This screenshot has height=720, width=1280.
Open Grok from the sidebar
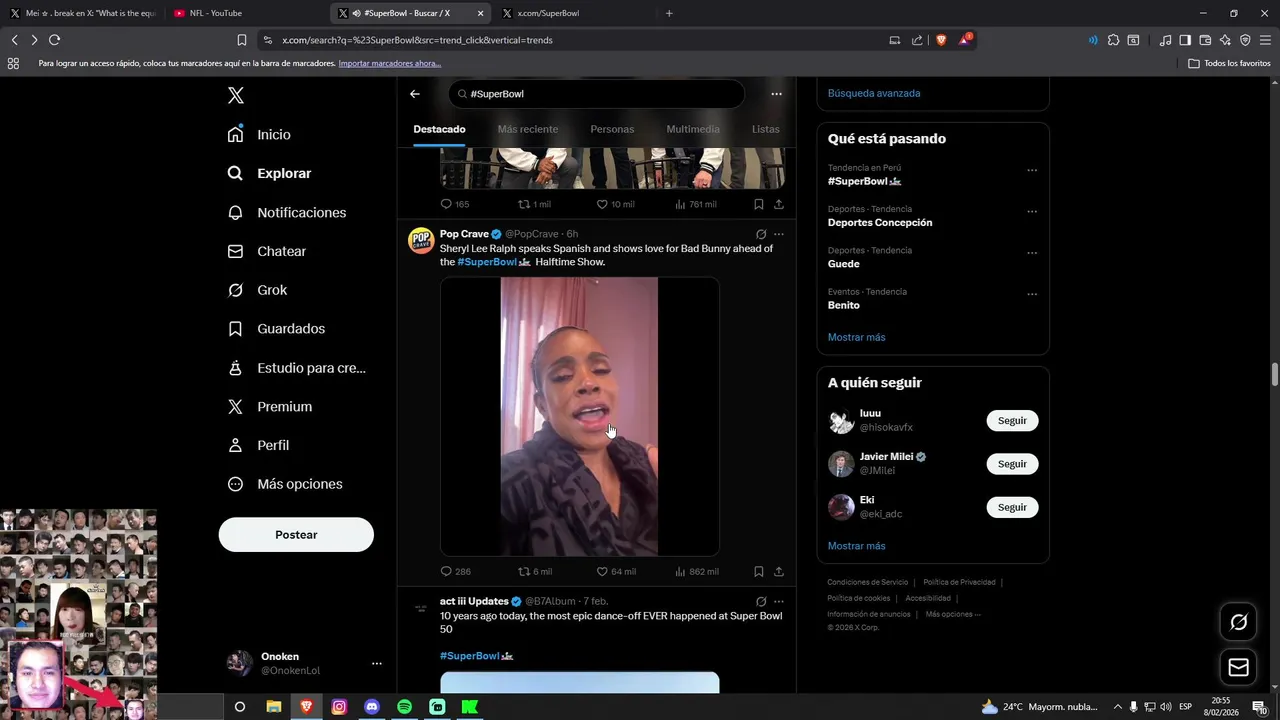(257, 290)
